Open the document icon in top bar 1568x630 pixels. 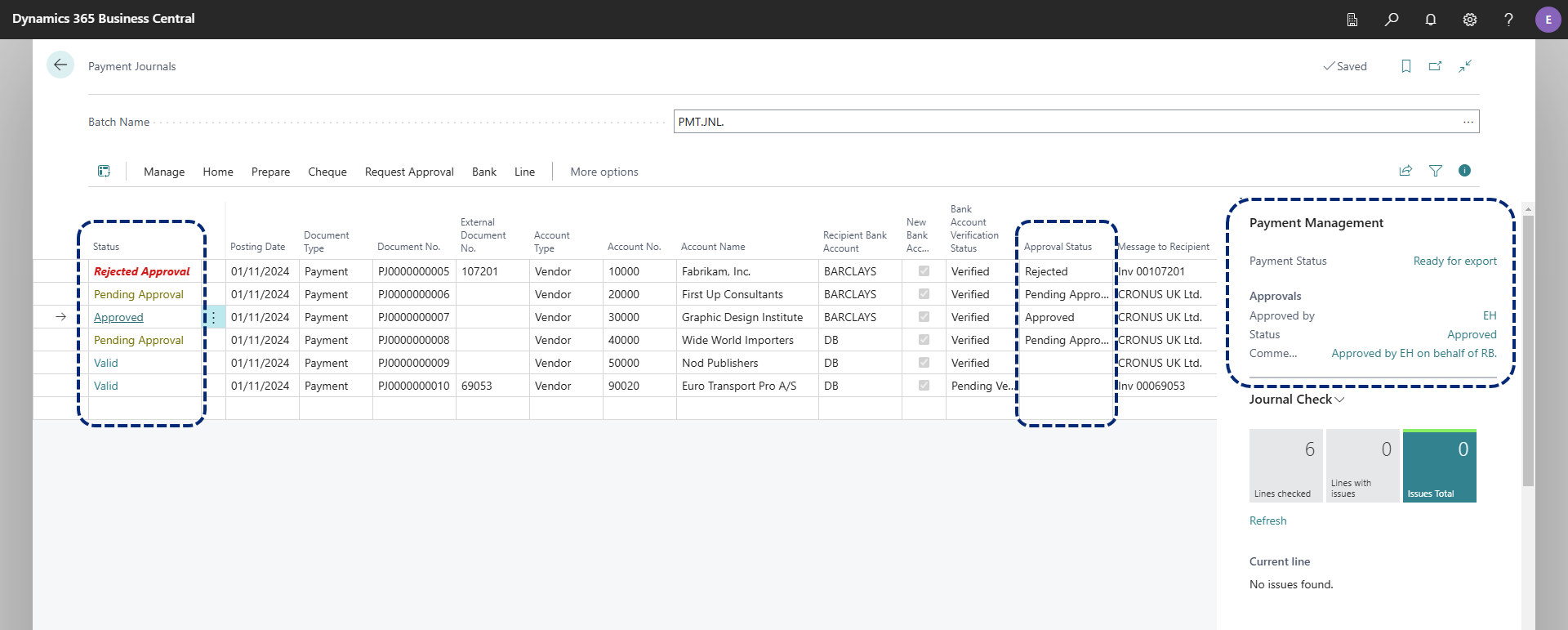1352,20
